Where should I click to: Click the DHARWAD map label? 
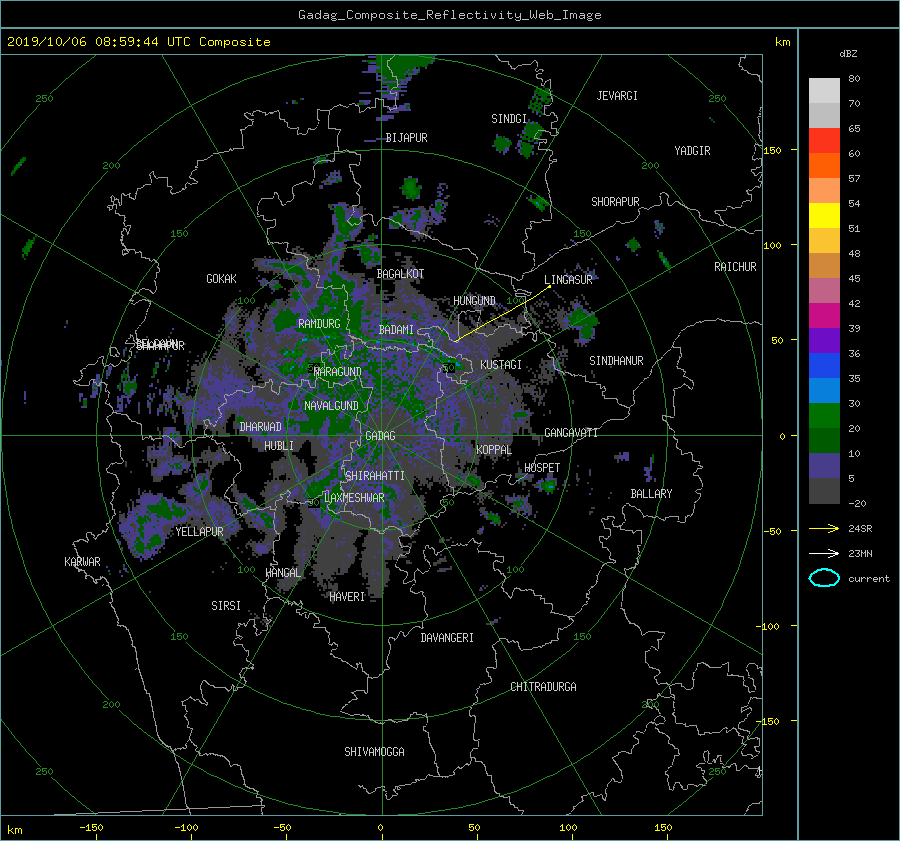[x=260, y=427]
